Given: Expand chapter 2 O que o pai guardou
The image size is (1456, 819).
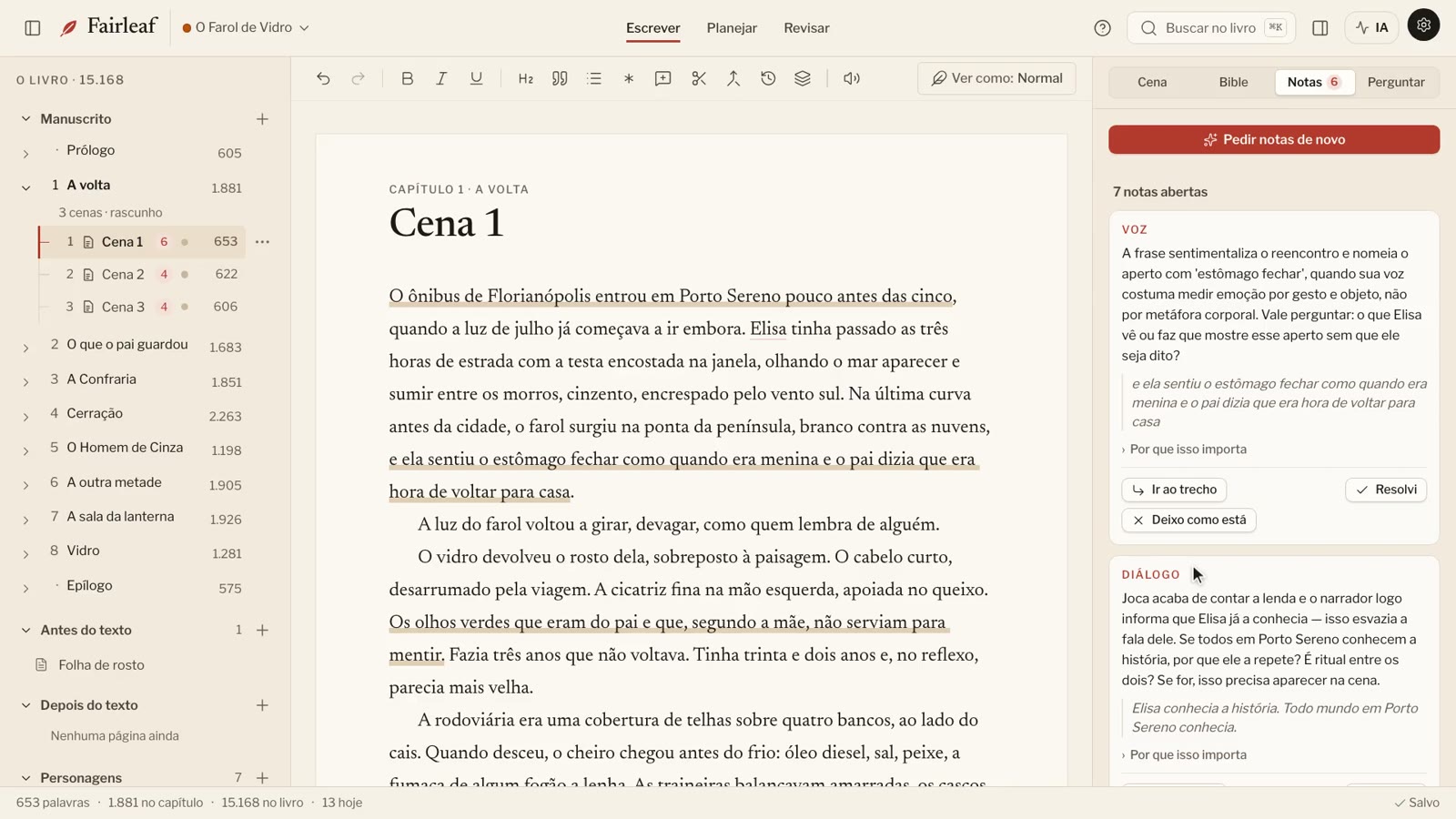Looking at the screenshot, I should click(25, 348).
